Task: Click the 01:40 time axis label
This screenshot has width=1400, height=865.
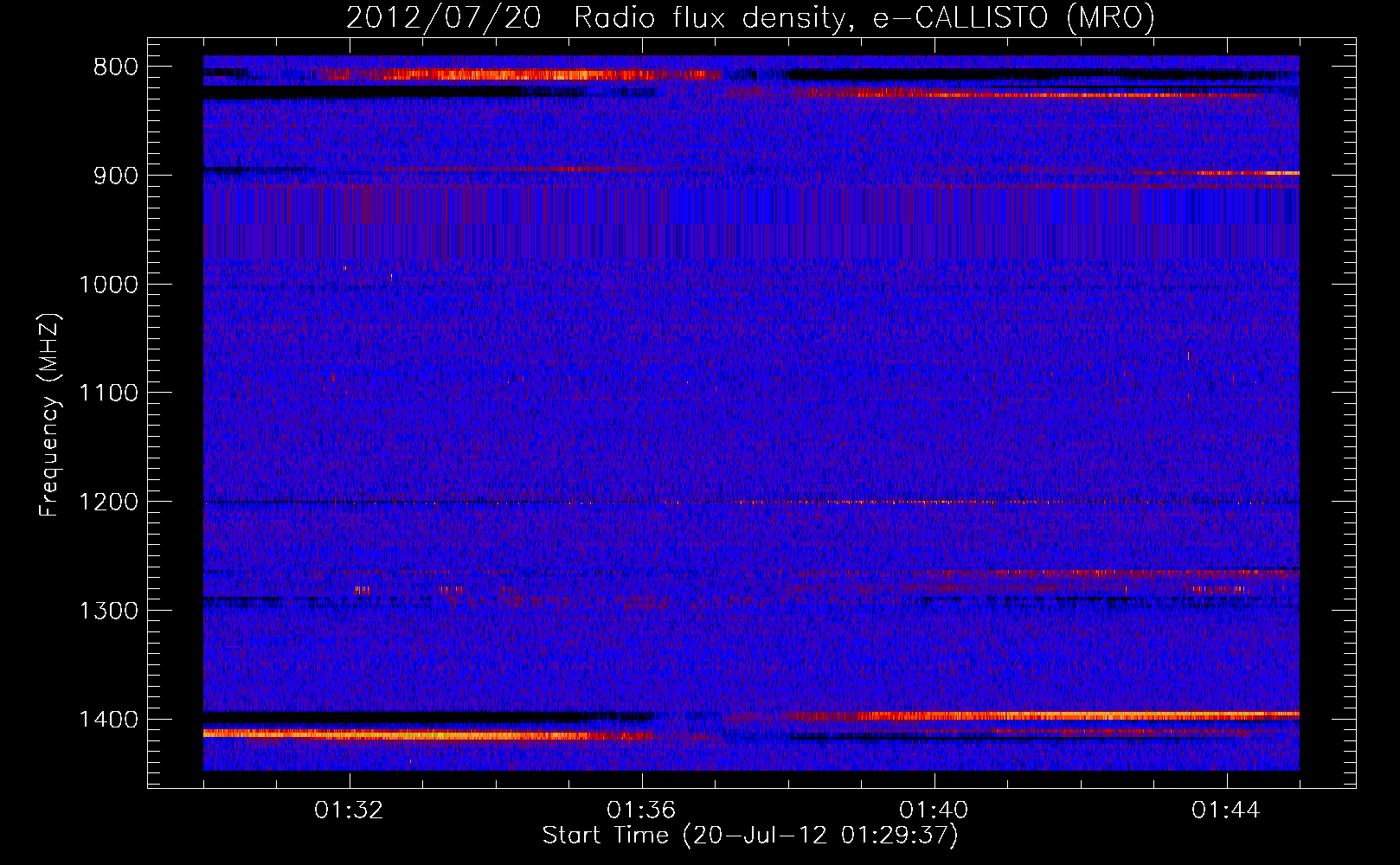Action: click(934, 811)
